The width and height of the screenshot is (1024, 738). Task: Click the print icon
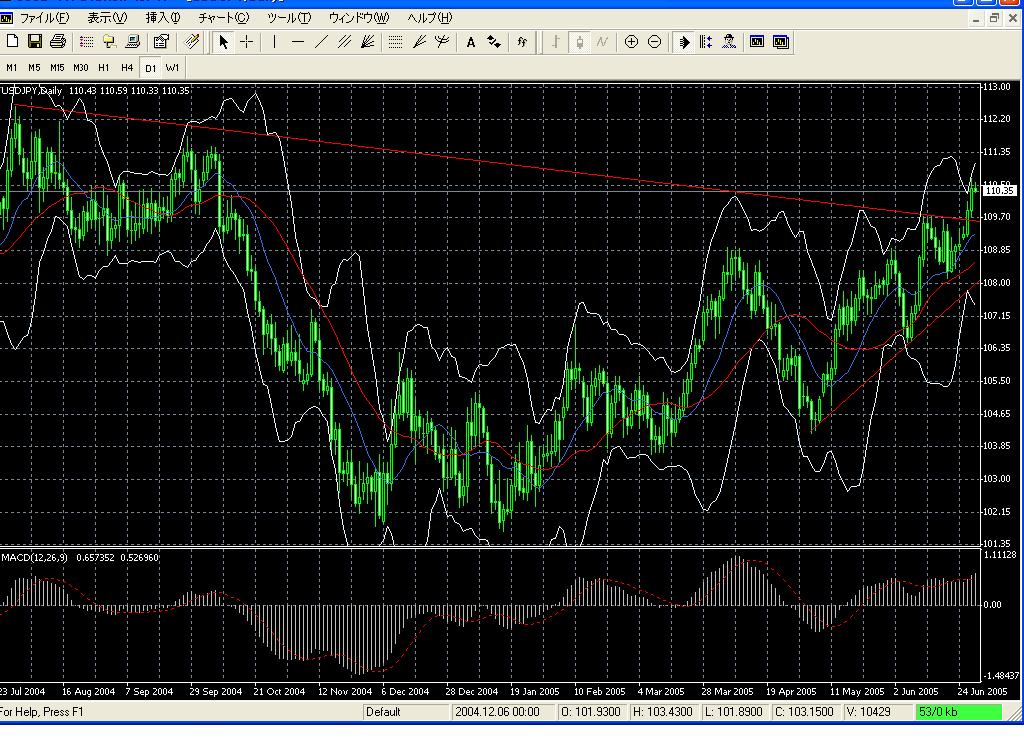pyautogui.click(x=57, y=41)
